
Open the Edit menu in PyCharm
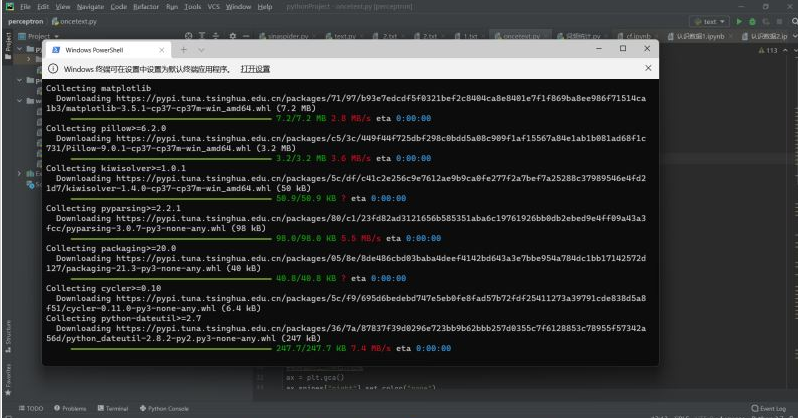(43, 7)
